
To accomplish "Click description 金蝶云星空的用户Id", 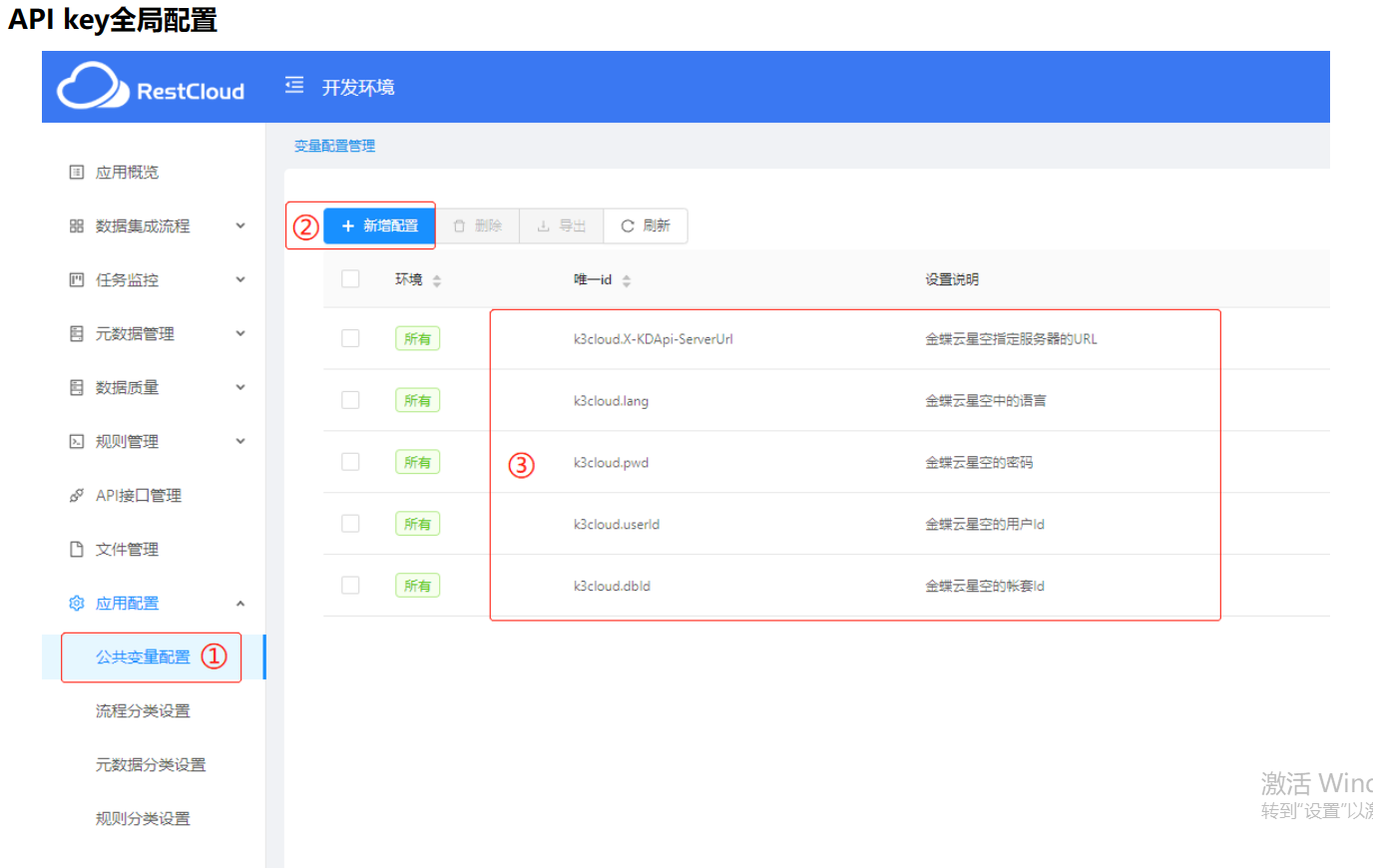I will [985, 525].
